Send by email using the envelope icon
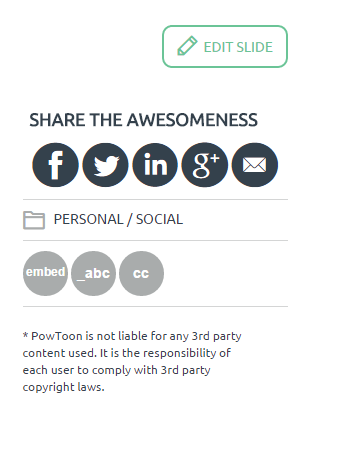 255,165
